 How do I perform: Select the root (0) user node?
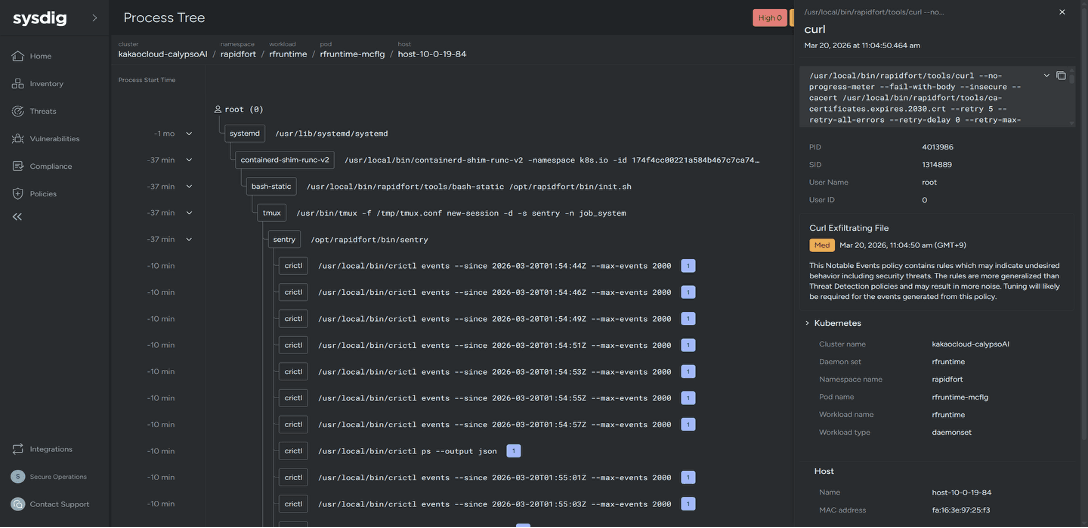tap(239, 110)
